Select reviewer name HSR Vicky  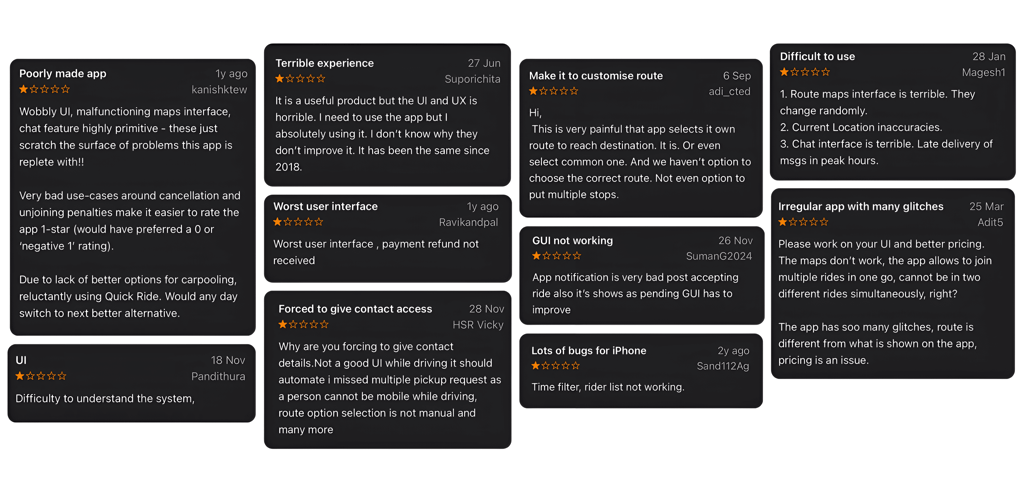[x=478, y=325]
